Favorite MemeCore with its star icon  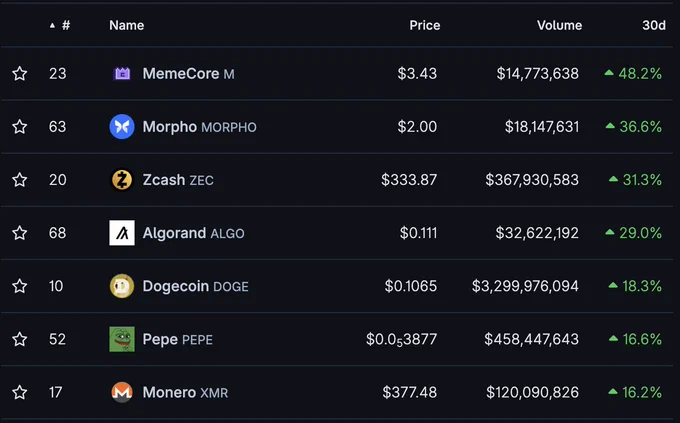(x=20, y=73)
